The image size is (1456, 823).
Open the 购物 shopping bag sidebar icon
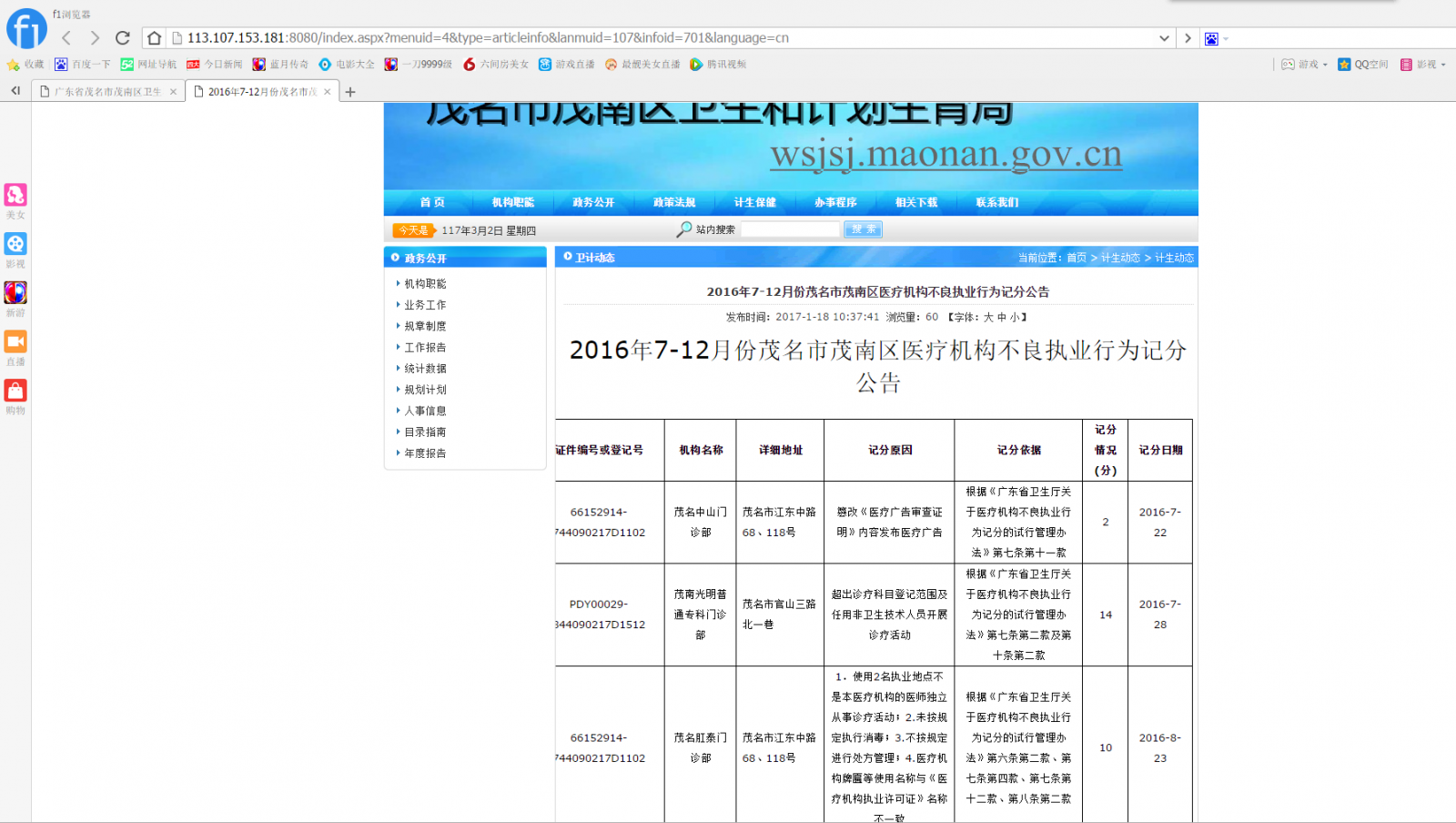coord(15,391)
